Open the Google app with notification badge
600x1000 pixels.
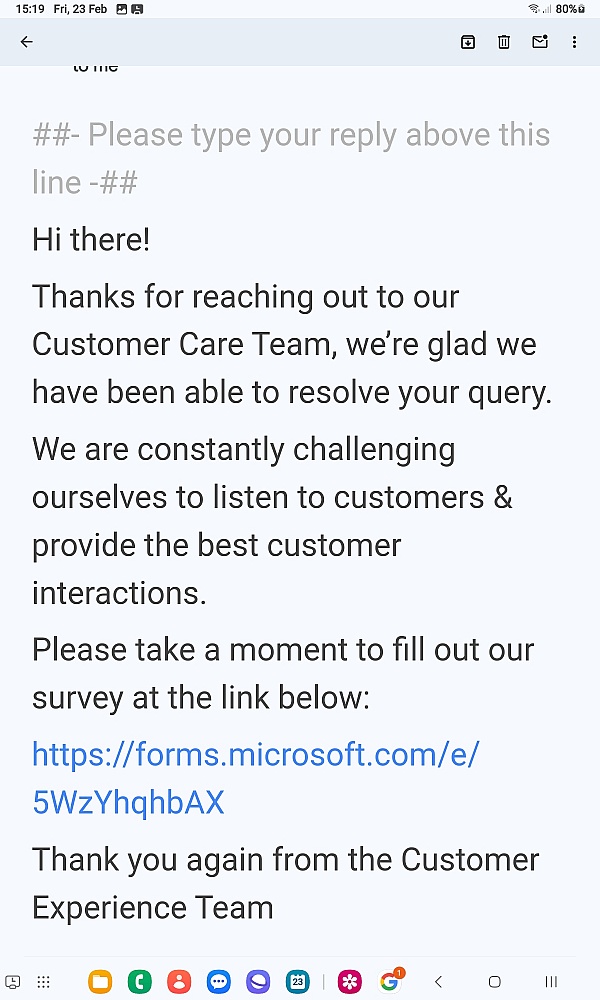[390, 981]
